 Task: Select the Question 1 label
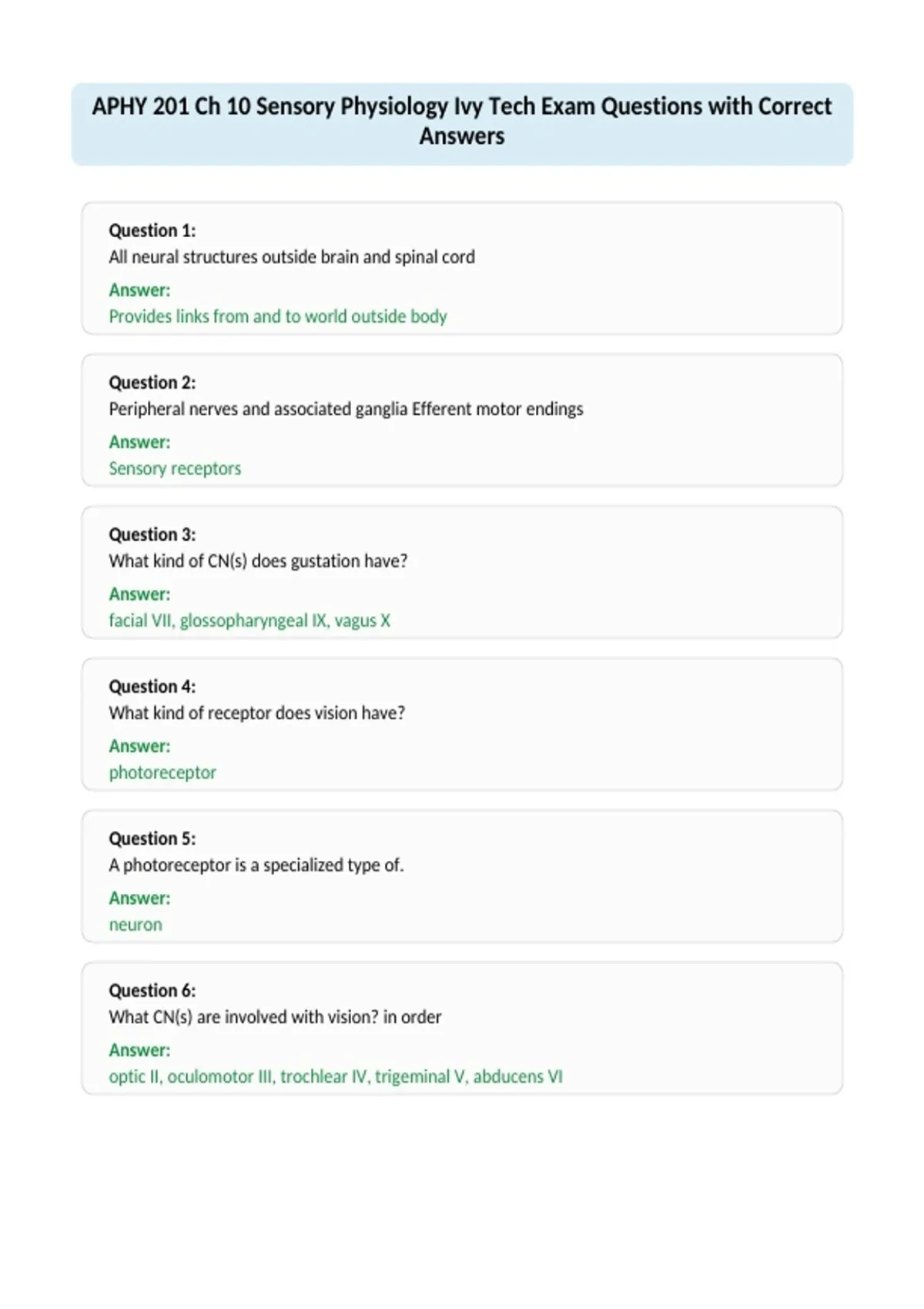coord(152,230)
